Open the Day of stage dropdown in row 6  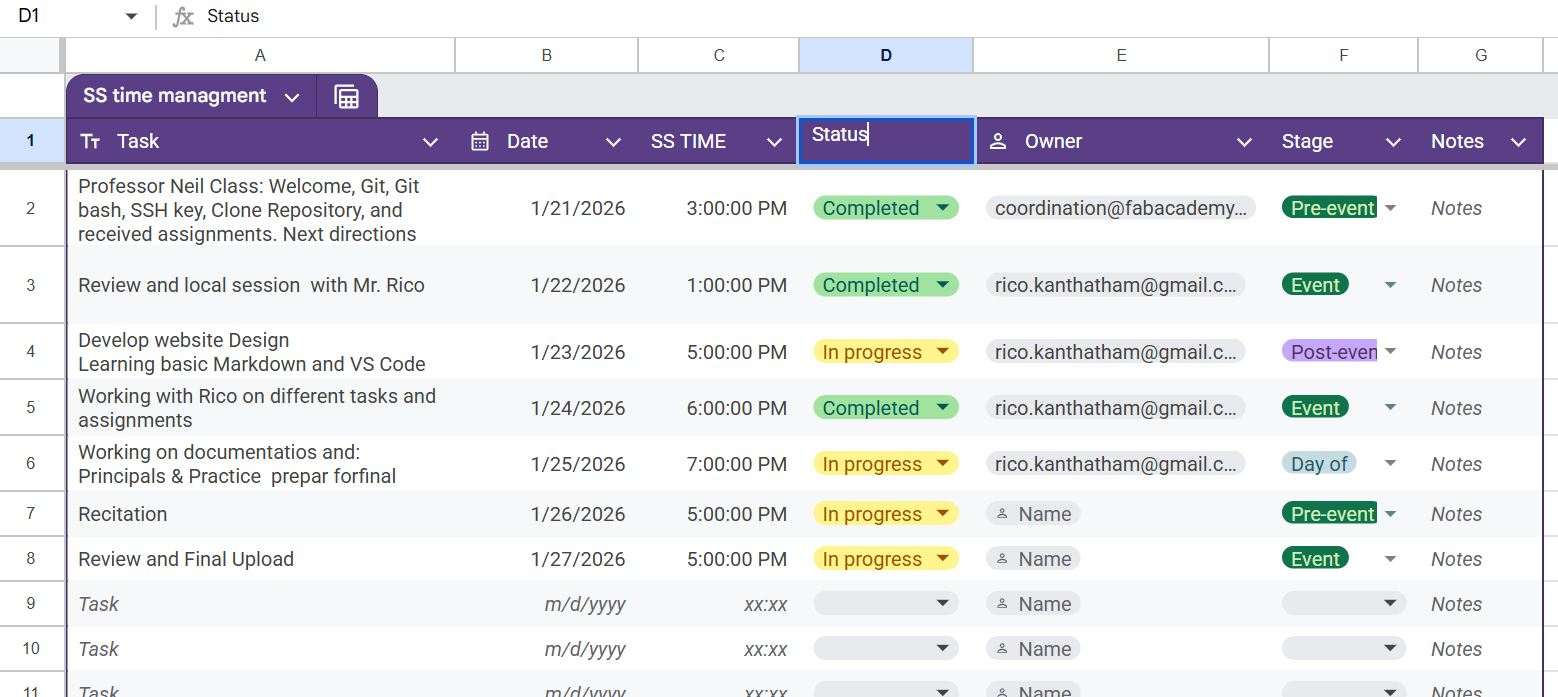coord(1390,463)
